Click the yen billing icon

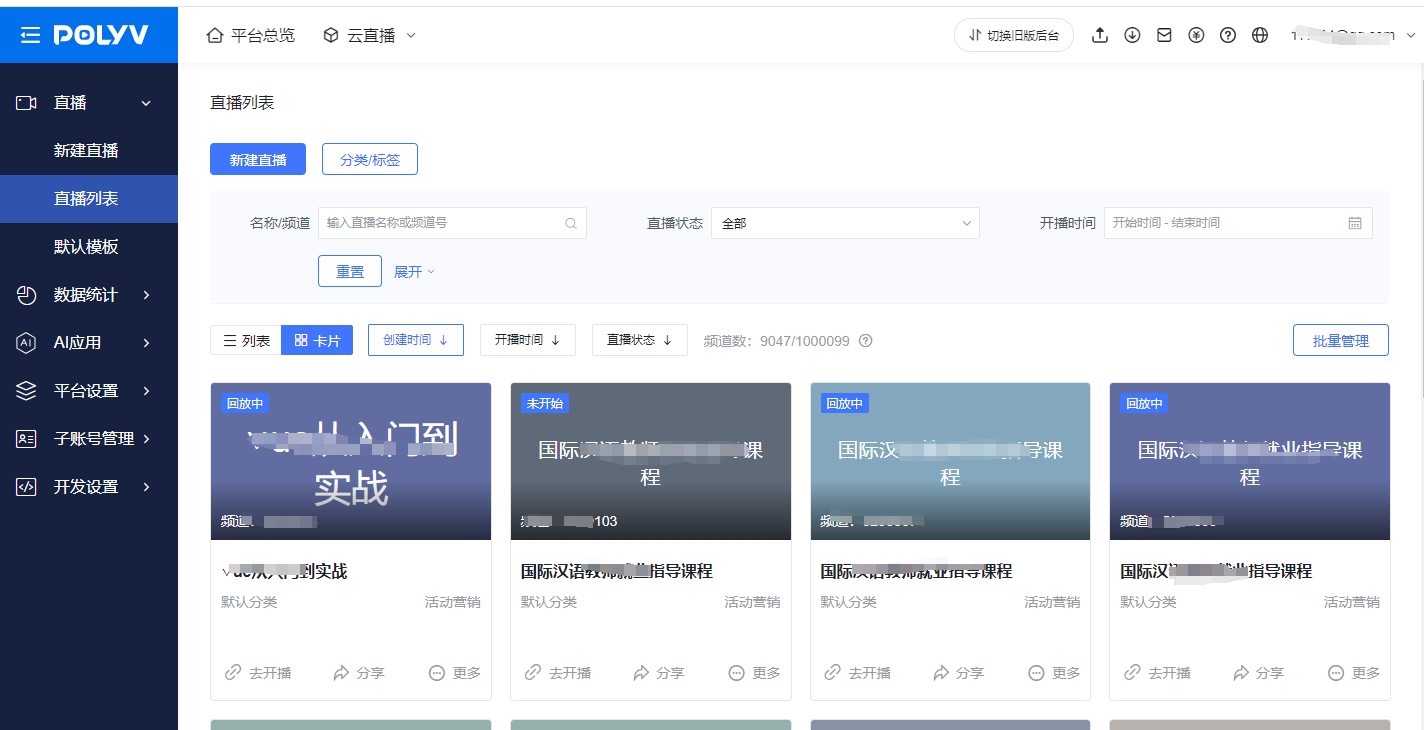(1196, 35)
